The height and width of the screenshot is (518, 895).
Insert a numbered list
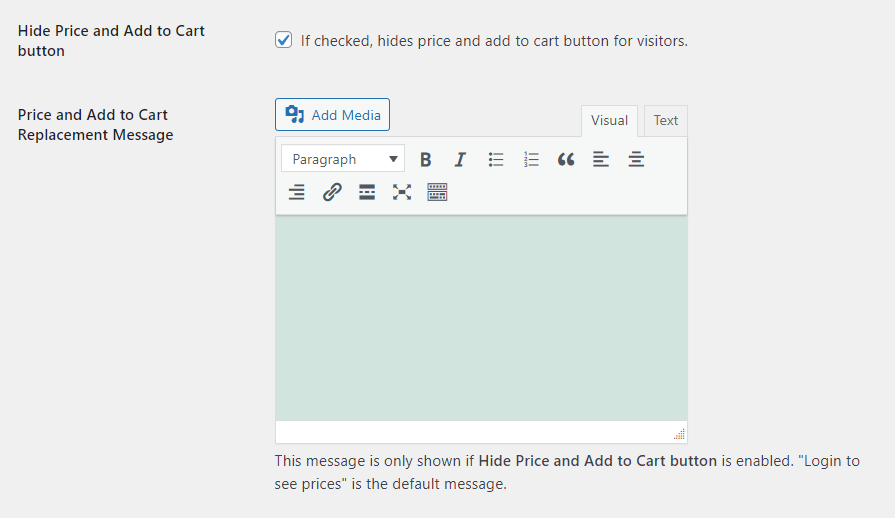[531, 159]
